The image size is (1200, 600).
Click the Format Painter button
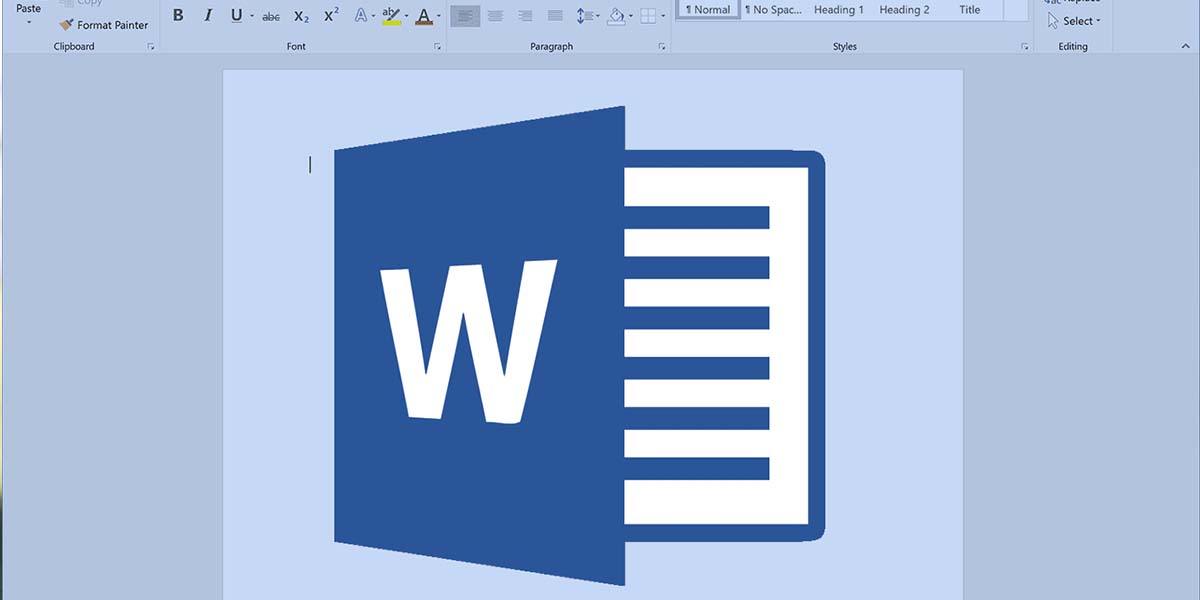(103, 25)
